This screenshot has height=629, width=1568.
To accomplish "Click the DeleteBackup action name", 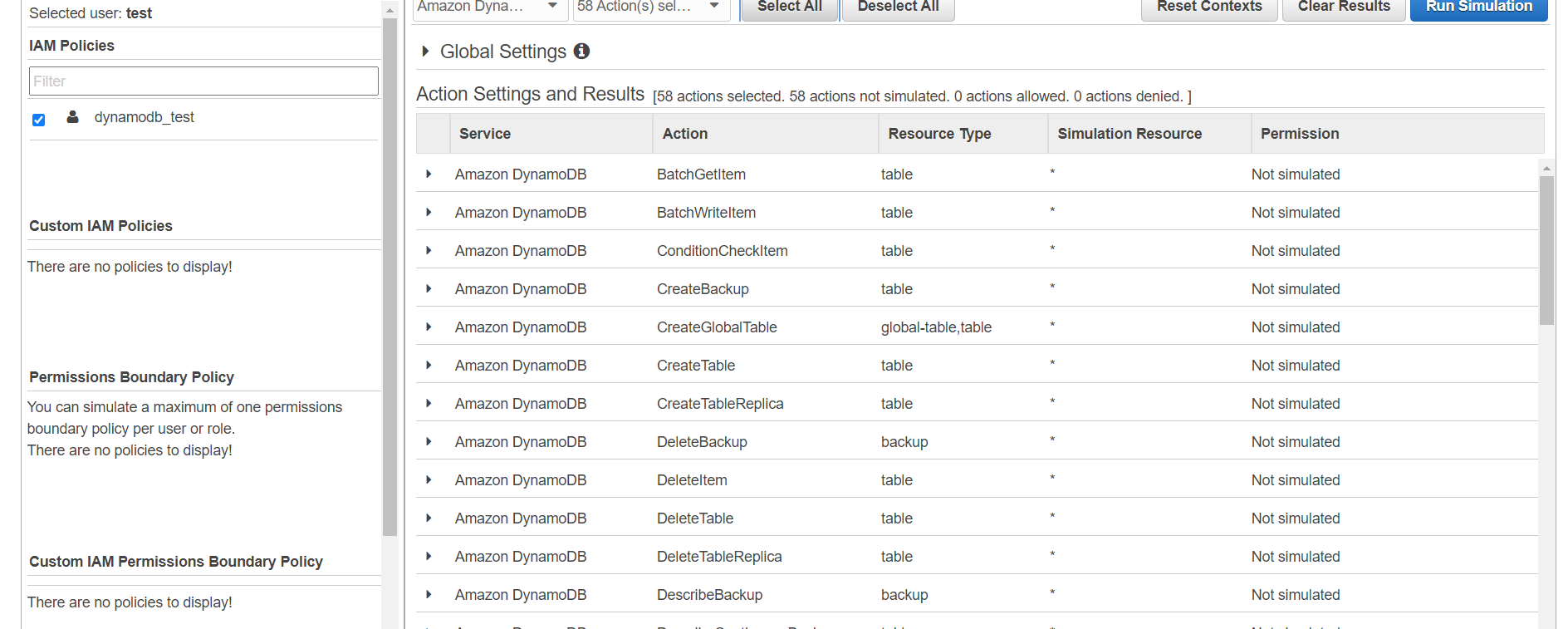I will (702, 442).
